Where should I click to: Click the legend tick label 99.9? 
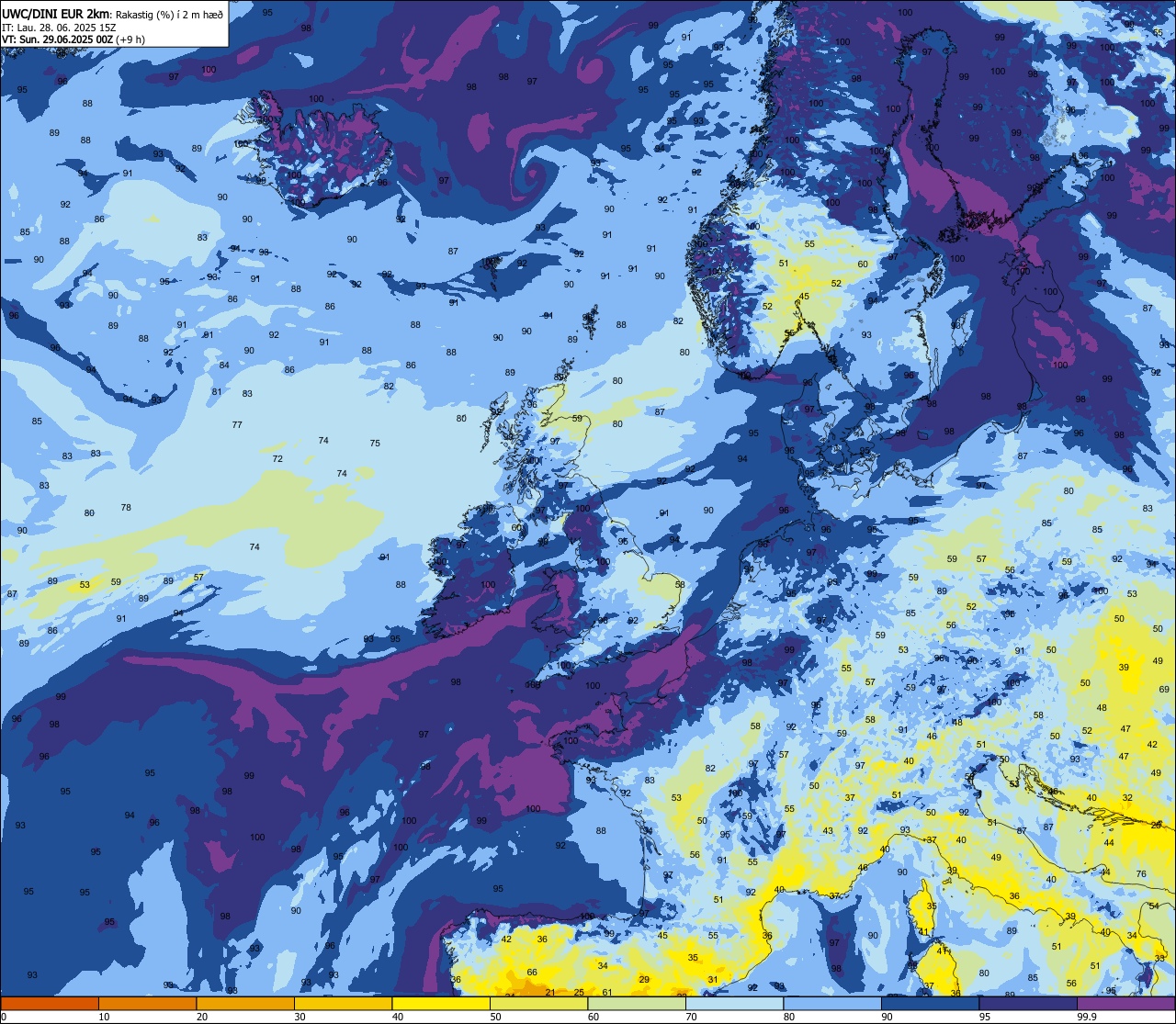1087,1017
